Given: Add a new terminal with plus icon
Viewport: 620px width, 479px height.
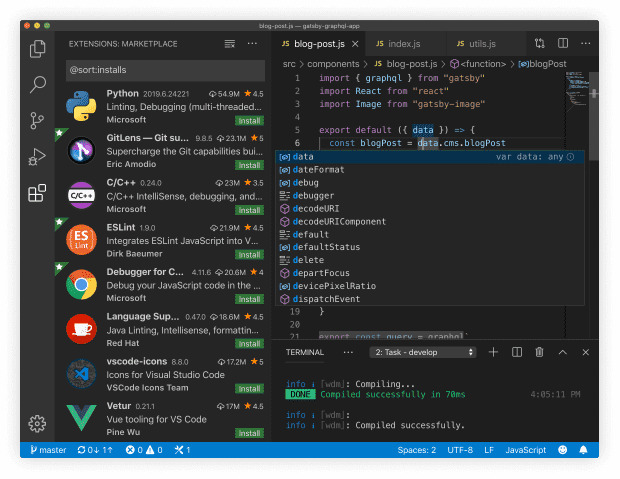Looking at the screenshot, I should (x=493, y=352).
